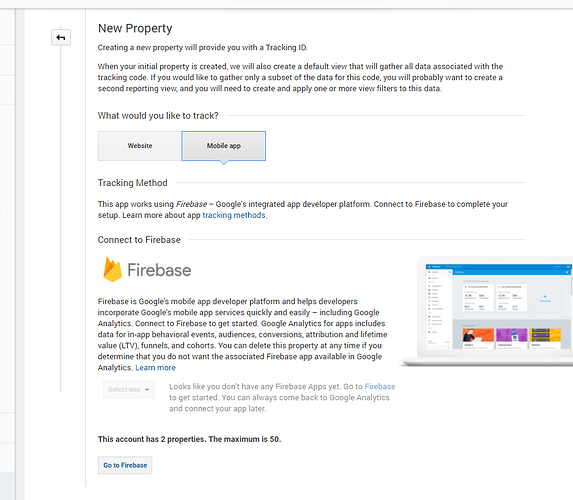
Task: Click the orange card in laptop preview
Action: pyautogui.click(x=478, y=335)
